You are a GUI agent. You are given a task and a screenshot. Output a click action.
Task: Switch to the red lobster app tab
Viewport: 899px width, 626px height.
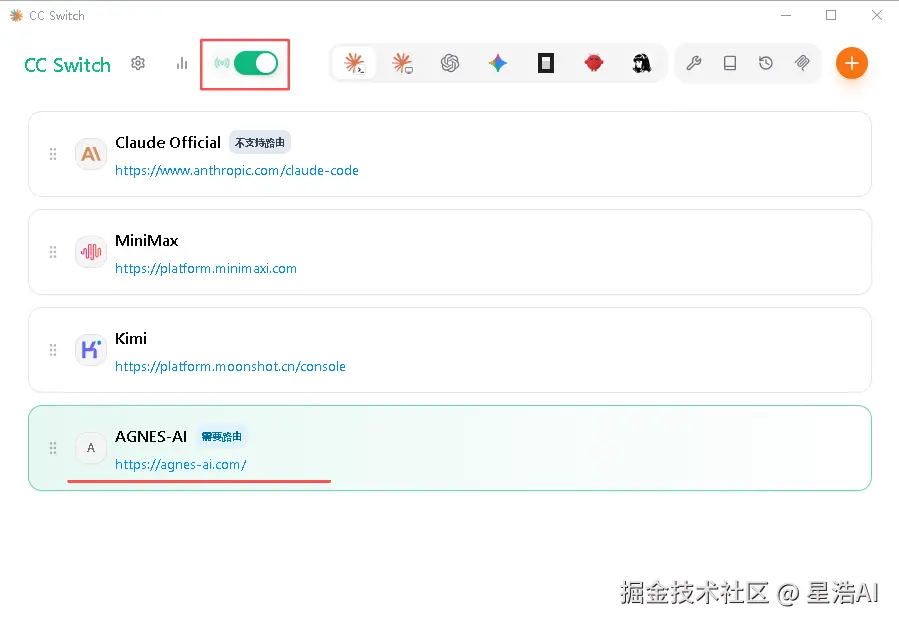point(594,62)
